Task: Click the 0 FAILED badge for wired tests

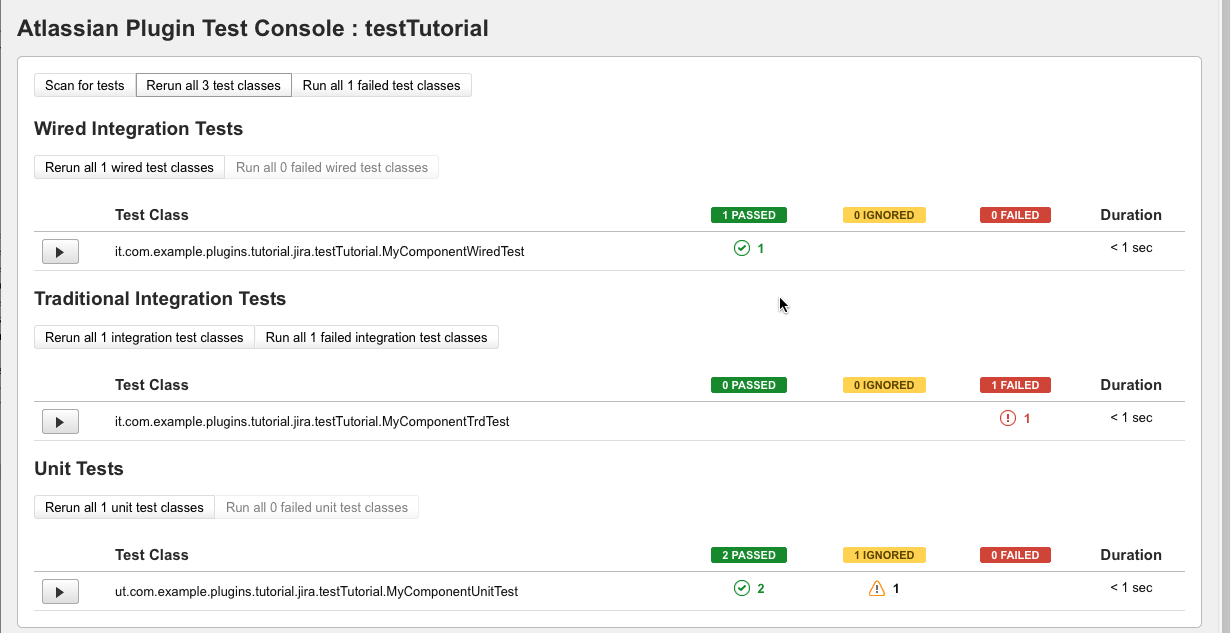Action: tap(1014, 215)
